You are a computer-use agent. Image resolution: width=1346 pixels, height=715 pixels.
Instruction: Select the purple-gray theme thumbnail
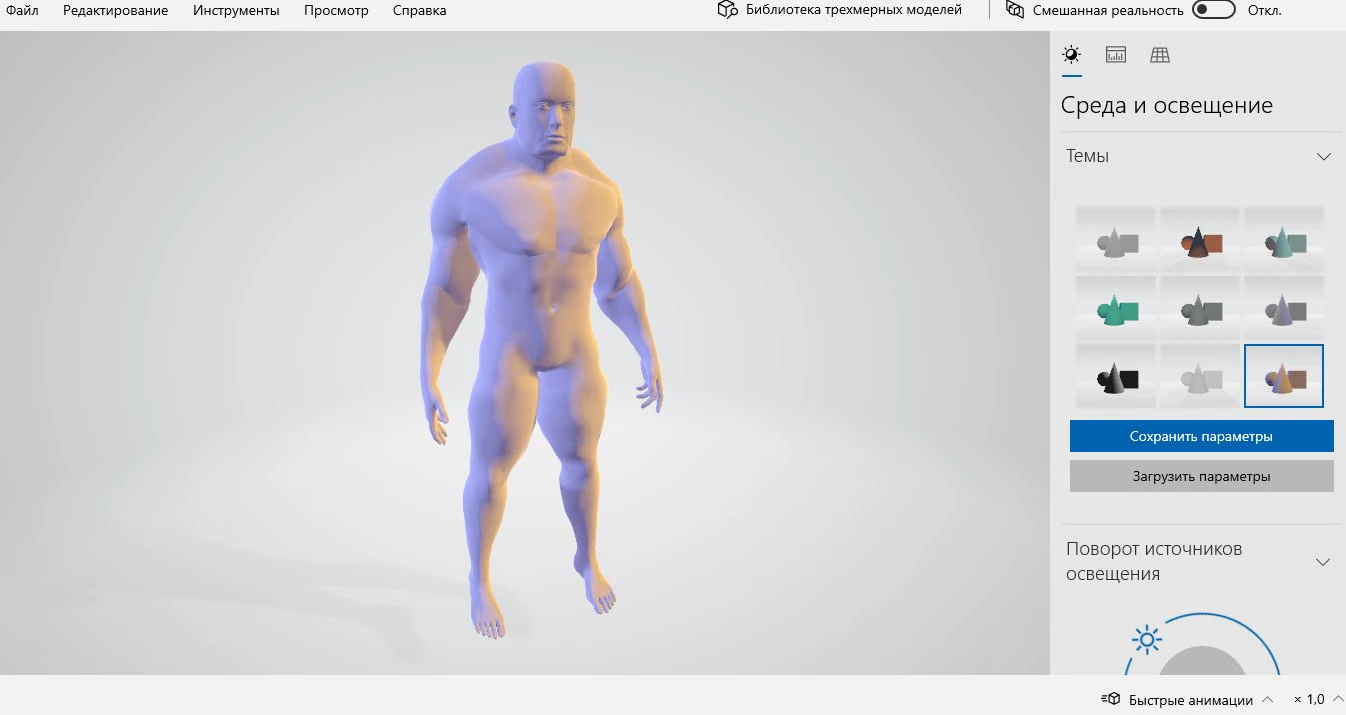(1284, 308)
